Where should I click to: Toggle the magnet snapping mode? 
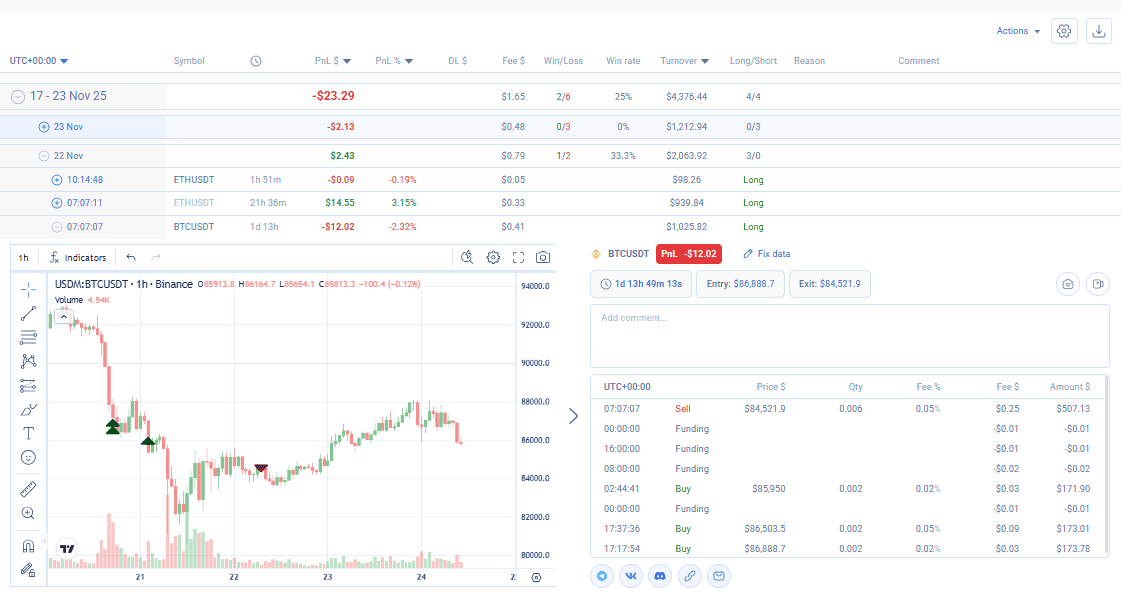pos(29,546)
